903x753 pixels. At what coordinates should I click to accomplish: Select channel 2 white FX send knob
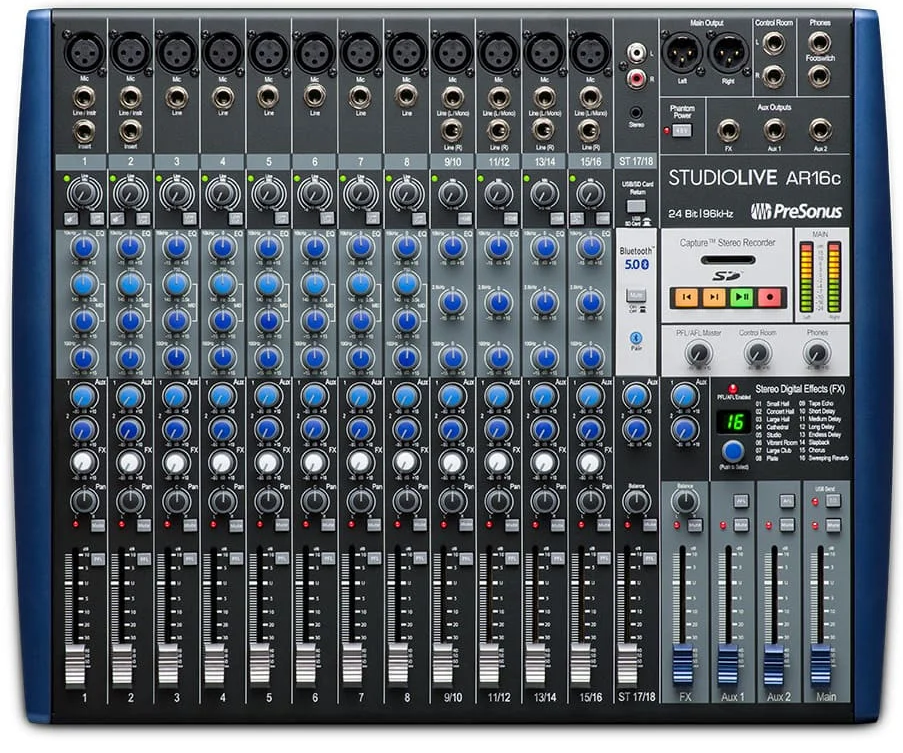pos(130,462)
